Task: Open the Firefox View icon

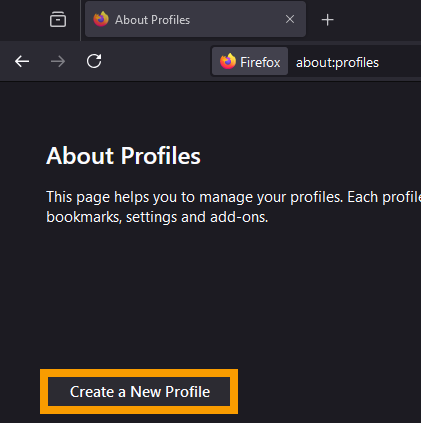Action: 58,19
